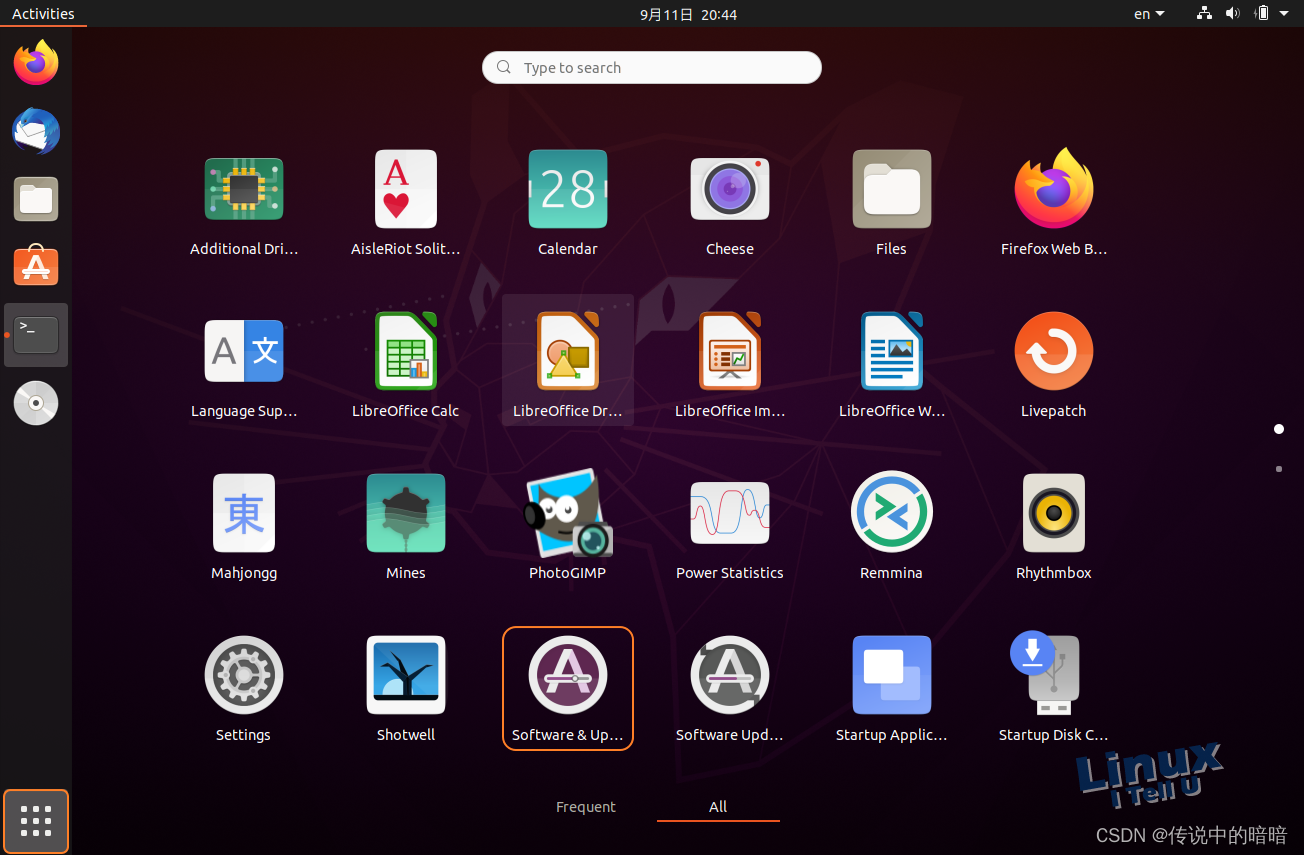Start Mahjongg game
Image resolution: width=1304 pixels, height=855 pixels.
click(x=243, y=528)
